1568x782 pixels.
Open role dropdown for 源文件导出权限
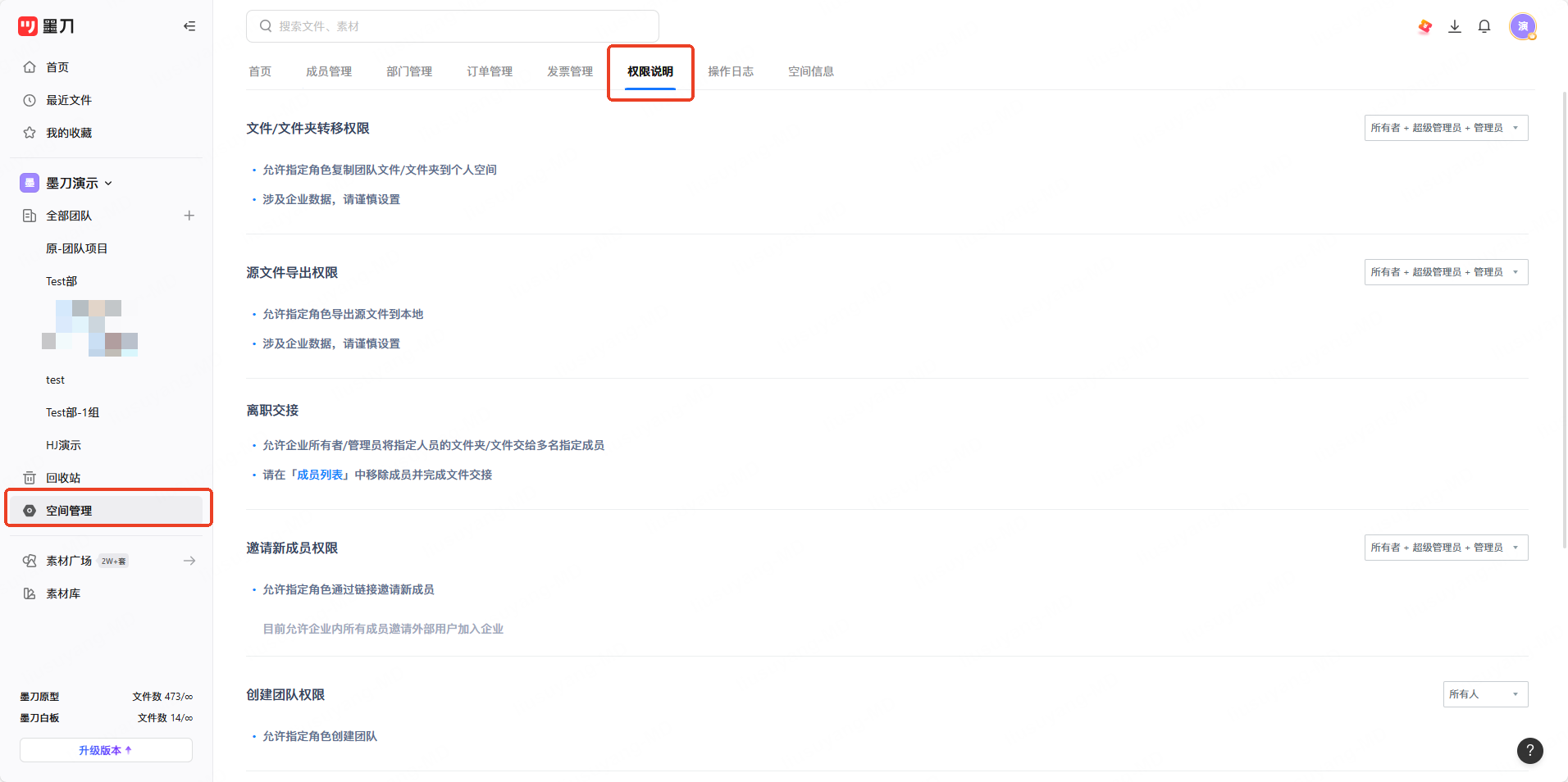pos(1447,272)
